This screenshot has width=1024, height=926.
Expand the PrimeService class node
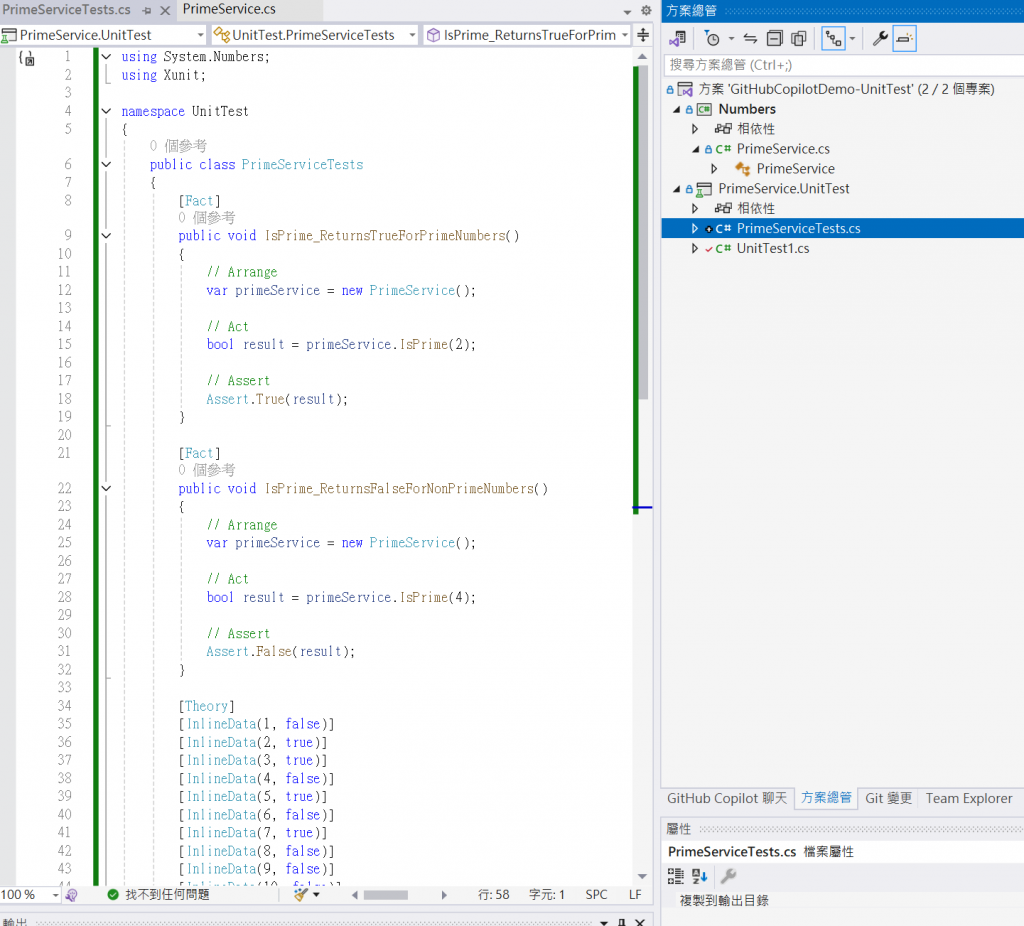coord(714,168)
